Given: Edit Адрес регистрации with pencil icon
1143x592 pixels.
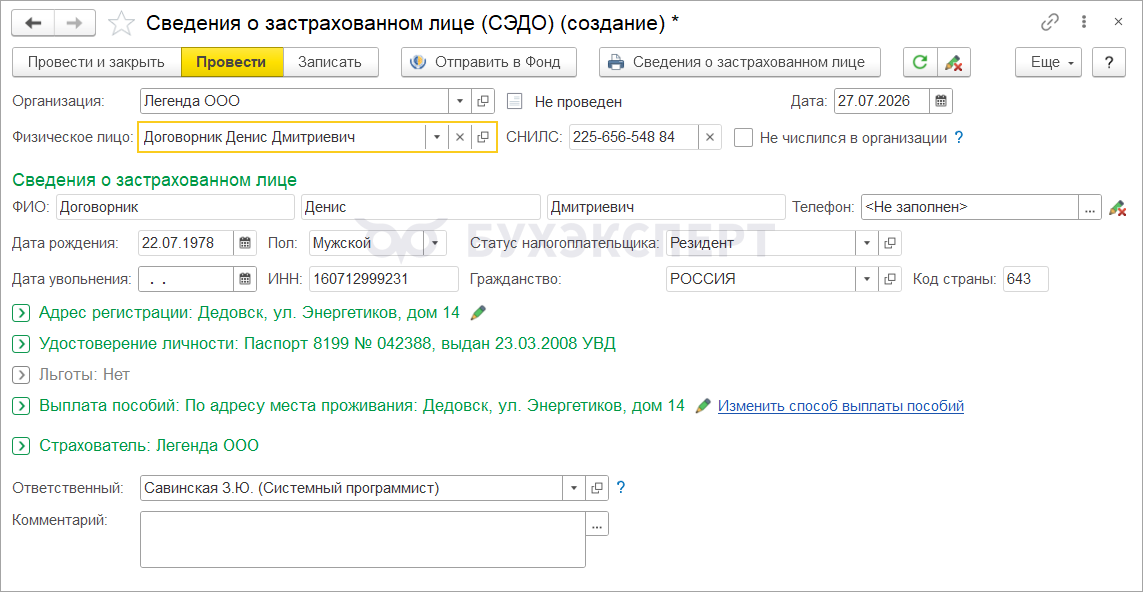Looking at the screenshot, I should tap(477, 313).
